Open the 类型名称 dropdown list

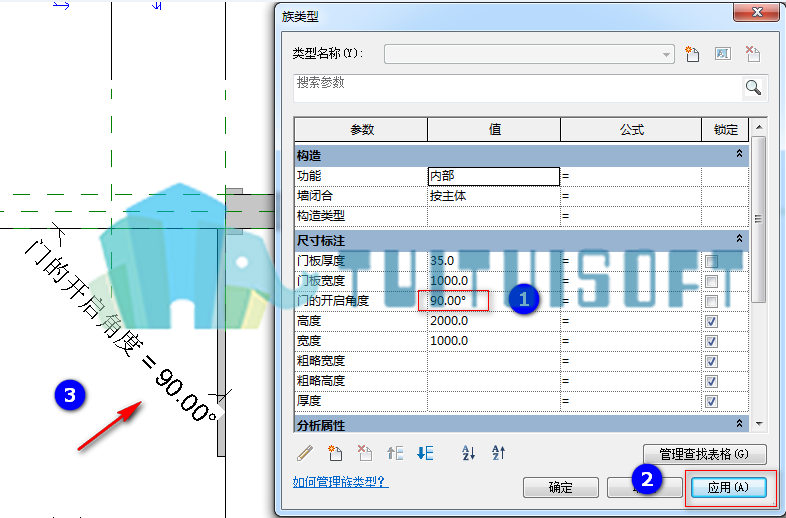tap(666, 54)
